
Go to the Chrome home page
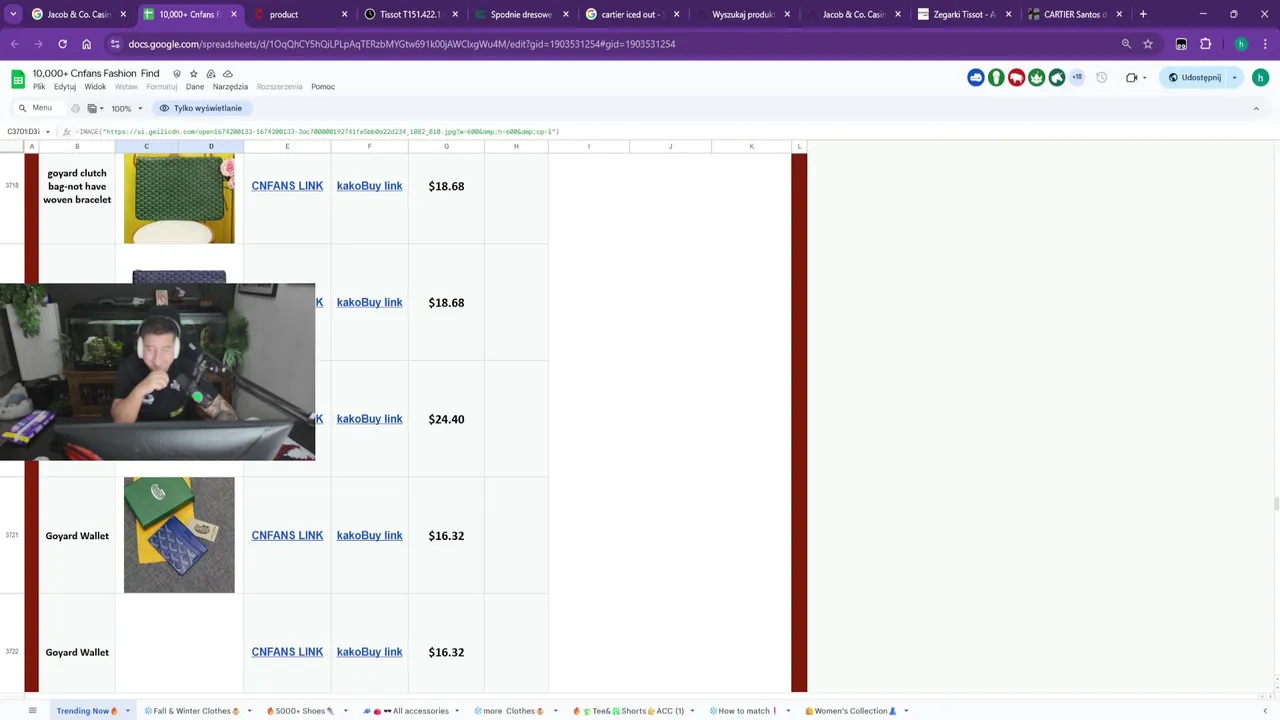point(86,44)
